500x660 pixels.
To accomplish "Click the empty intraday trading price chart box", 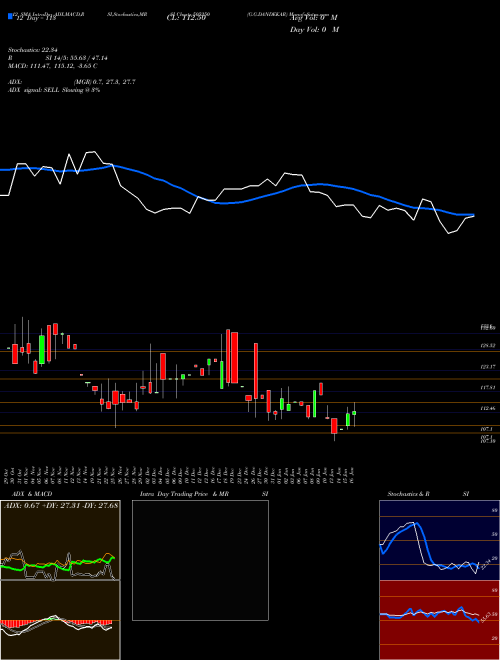I will (x=200, y=560).
